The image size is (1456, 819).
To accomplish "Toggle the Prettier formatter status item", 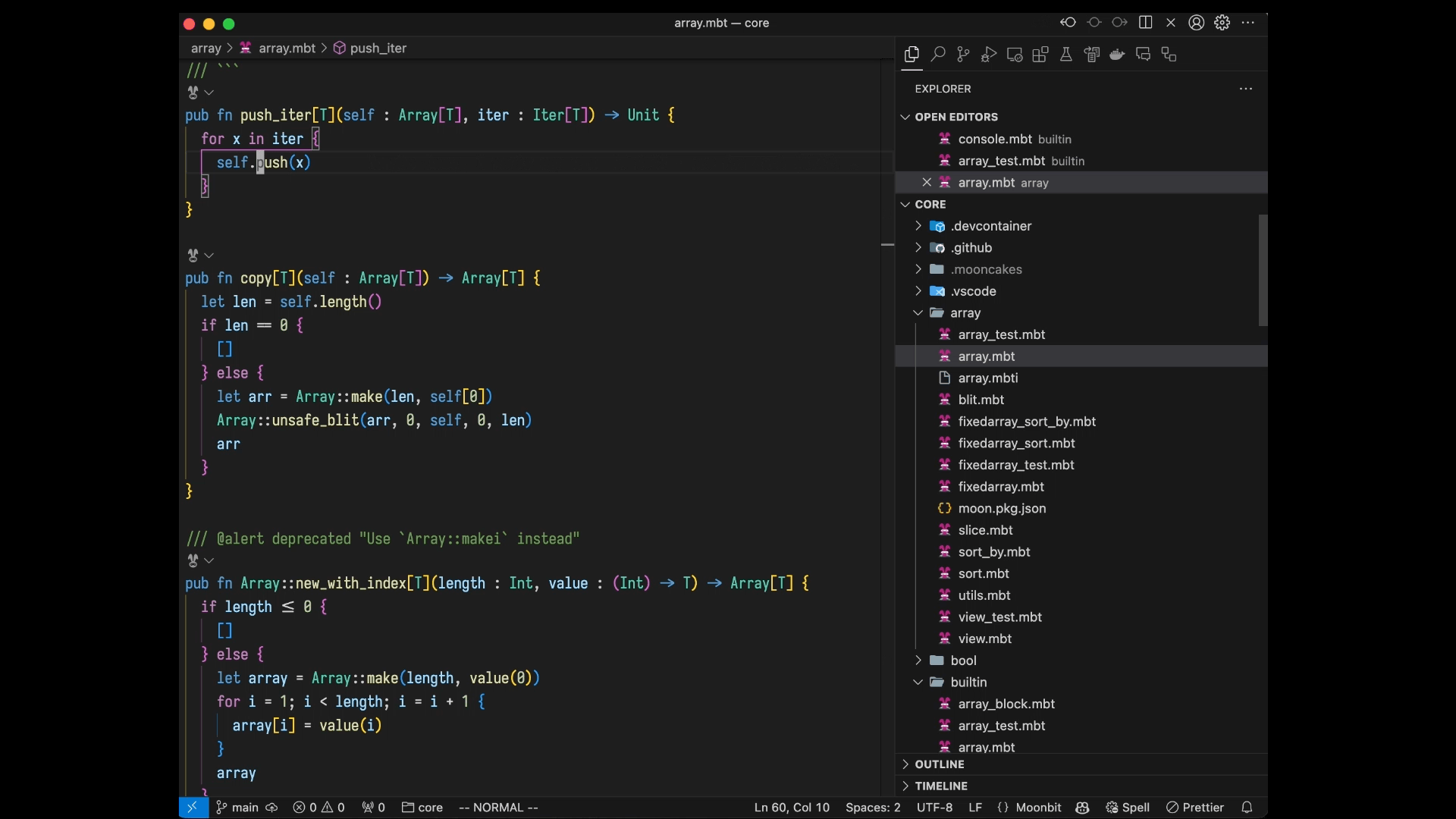I will coord(1195,808).
